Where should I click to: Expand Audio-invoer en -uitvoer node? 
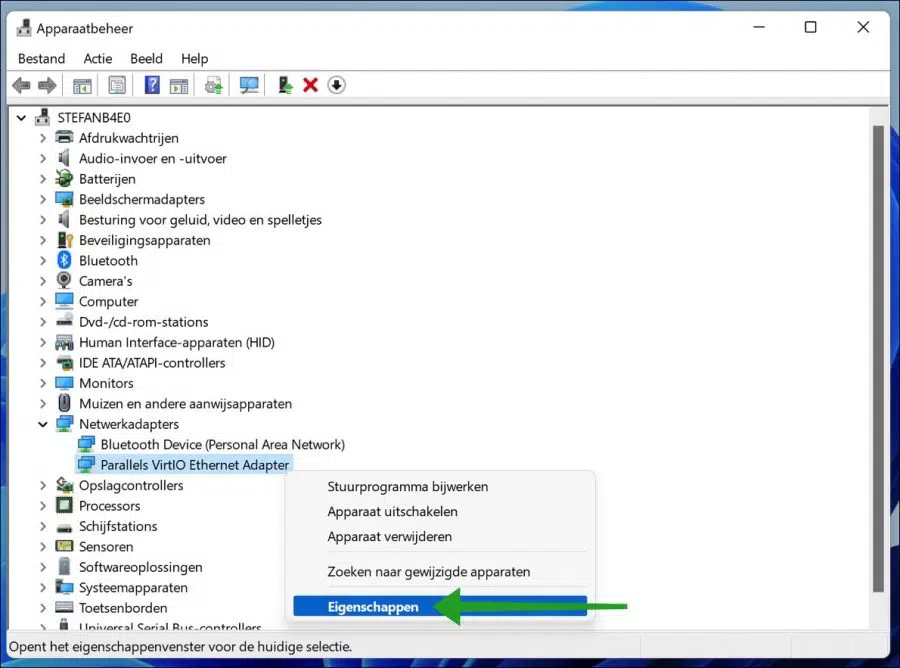coord(43,158)
